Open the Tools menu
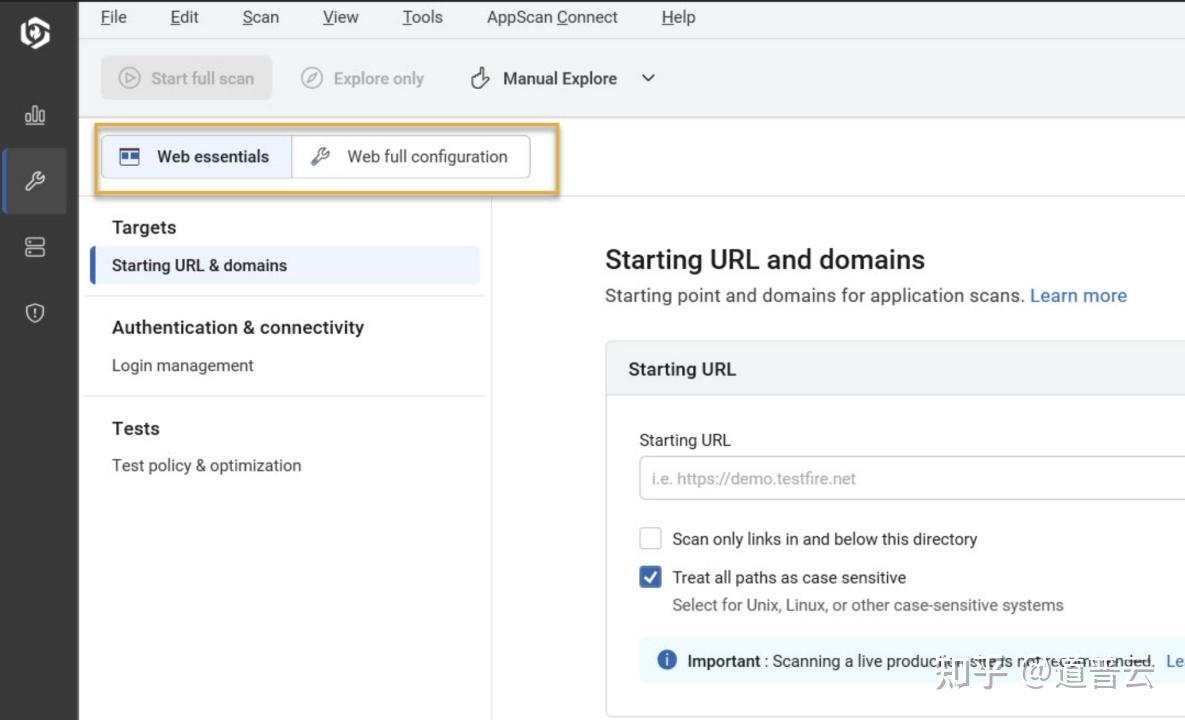Screen dimensions: 1185x720 (422, 17)
